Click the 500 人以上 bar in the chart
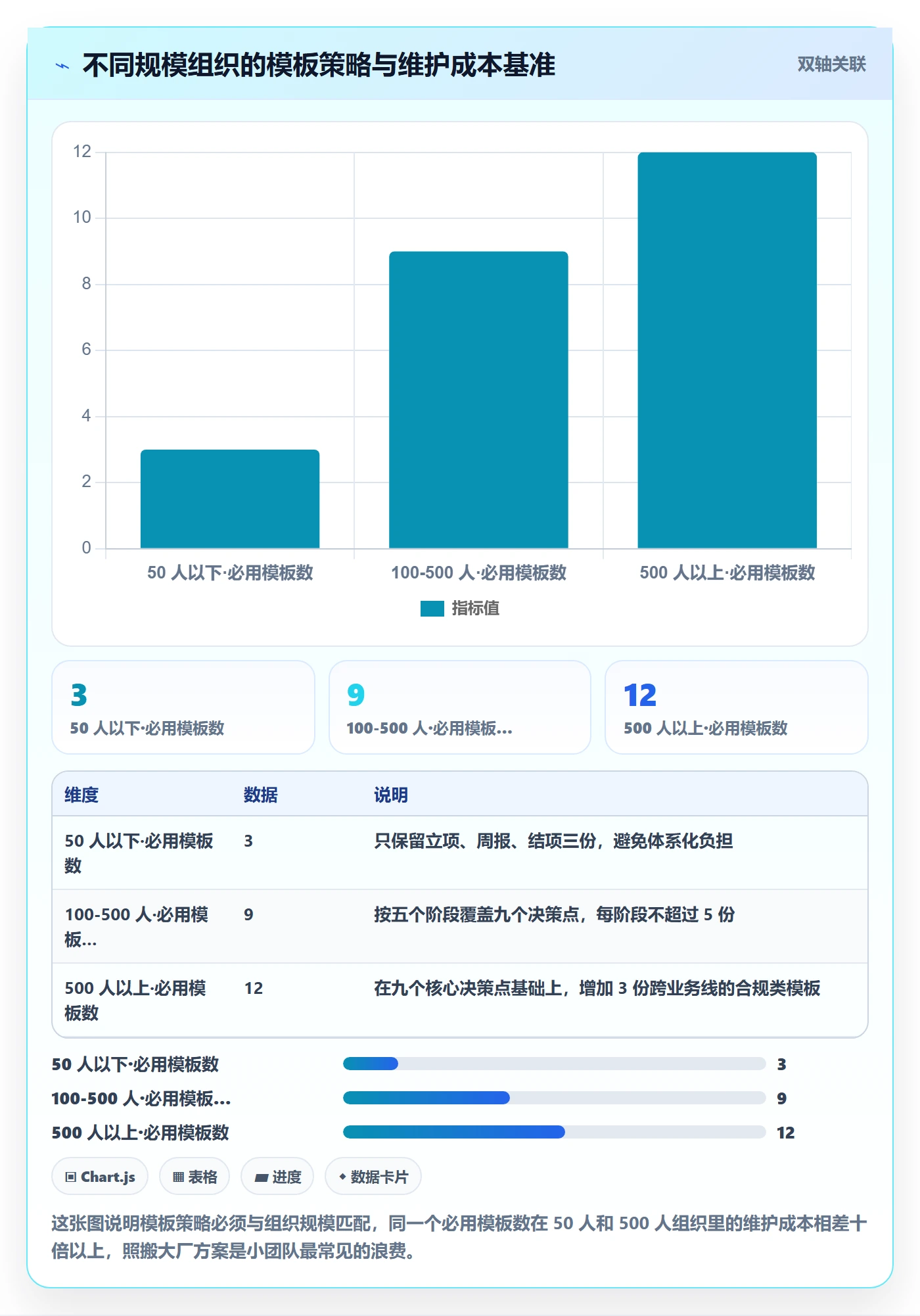 (x=727, y=350)
